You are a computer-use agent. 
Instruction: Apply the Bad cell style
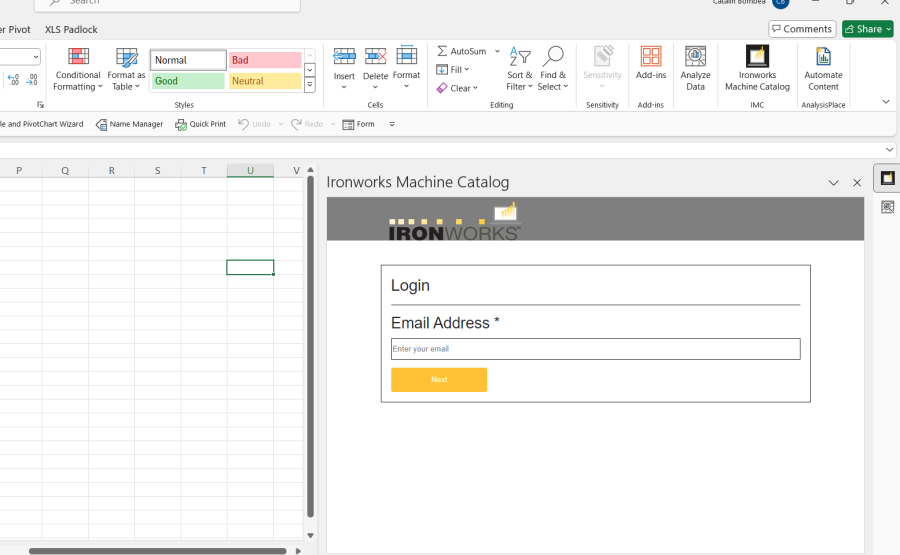[265, 60]
